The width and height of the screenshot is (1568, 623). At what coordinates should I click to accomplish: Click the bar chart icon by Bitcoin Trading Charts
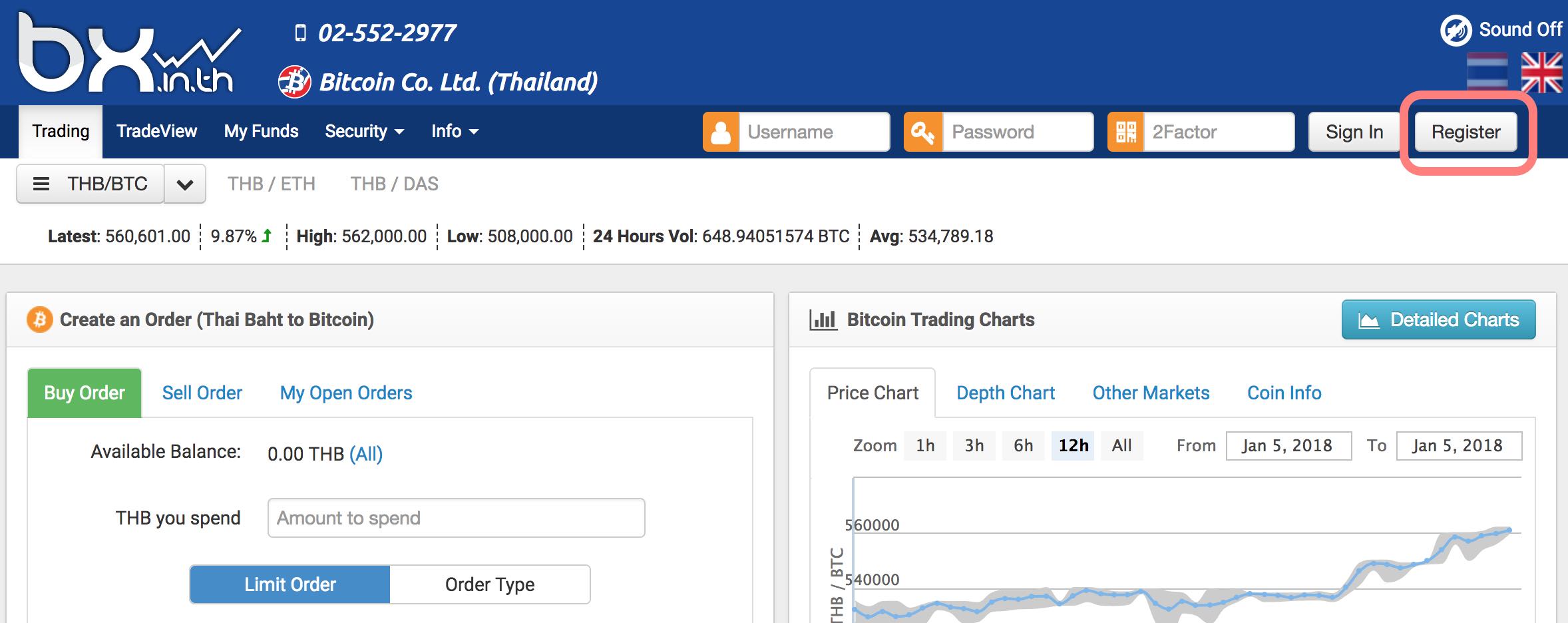click(823, 320)
